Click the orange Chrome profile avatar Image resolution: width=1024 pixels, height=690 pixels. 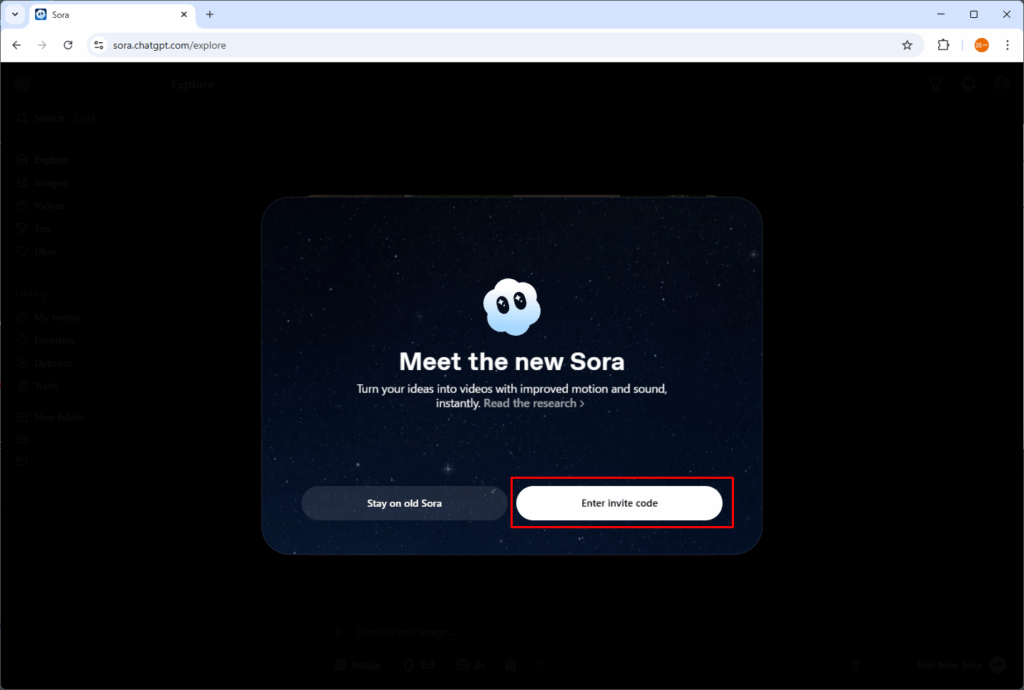coord(981,45)
